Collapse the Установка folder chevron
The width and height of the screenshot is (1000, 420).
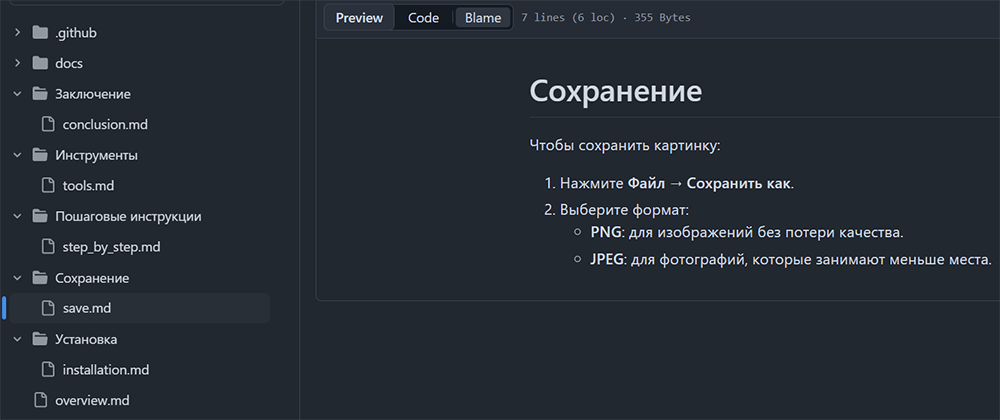[18, 340]
